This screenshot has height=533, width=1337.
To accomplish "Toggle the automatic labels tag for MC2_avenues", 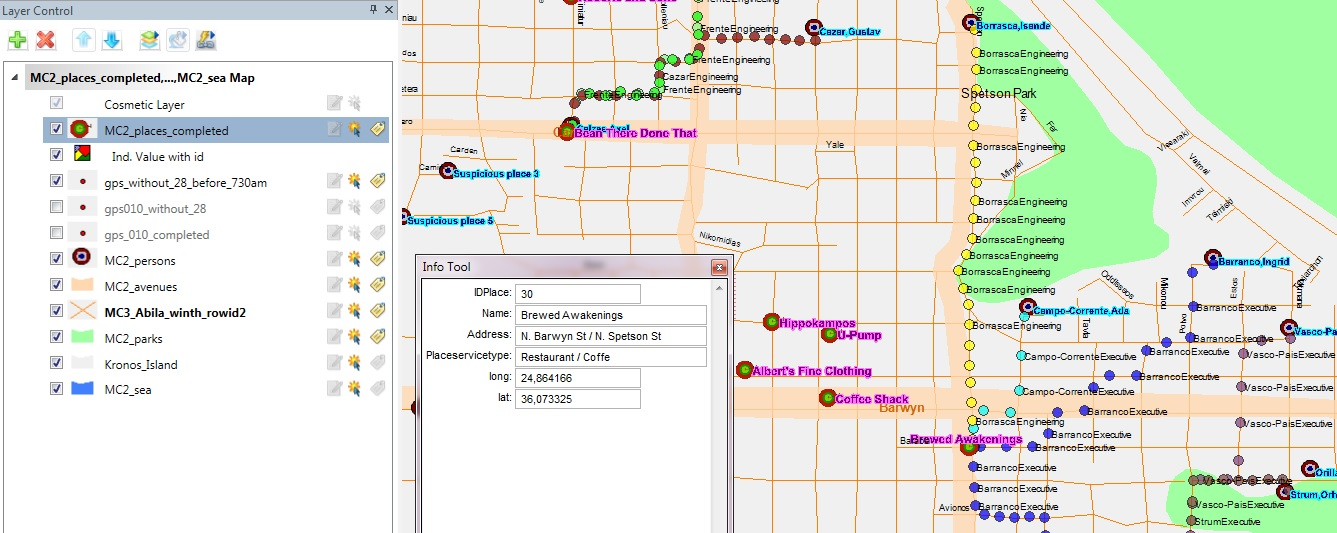I will point(377,286).
